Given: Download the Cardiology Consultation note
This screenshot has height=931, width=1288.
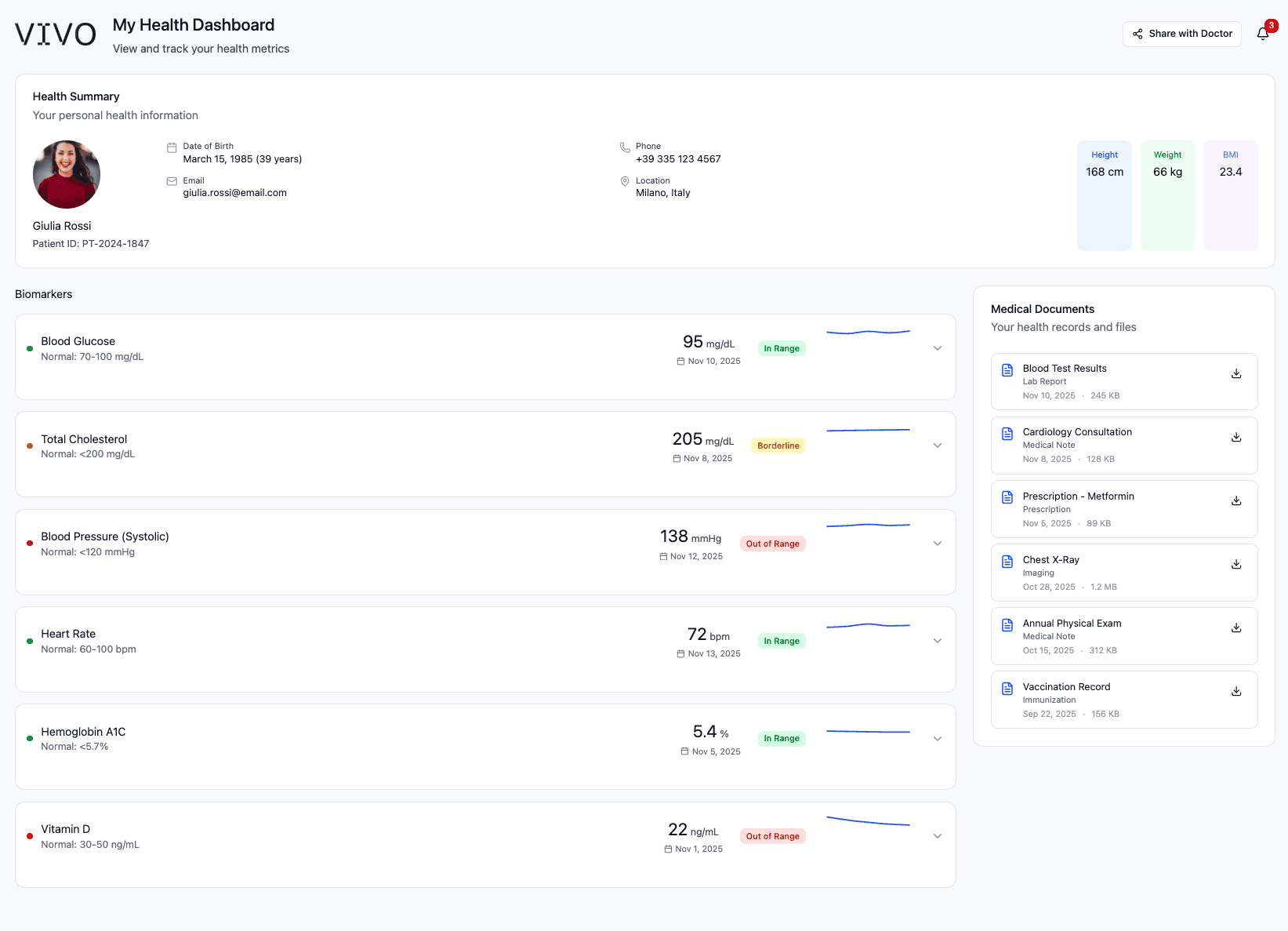Looking at the screenshot, I should click(1236, 437).
